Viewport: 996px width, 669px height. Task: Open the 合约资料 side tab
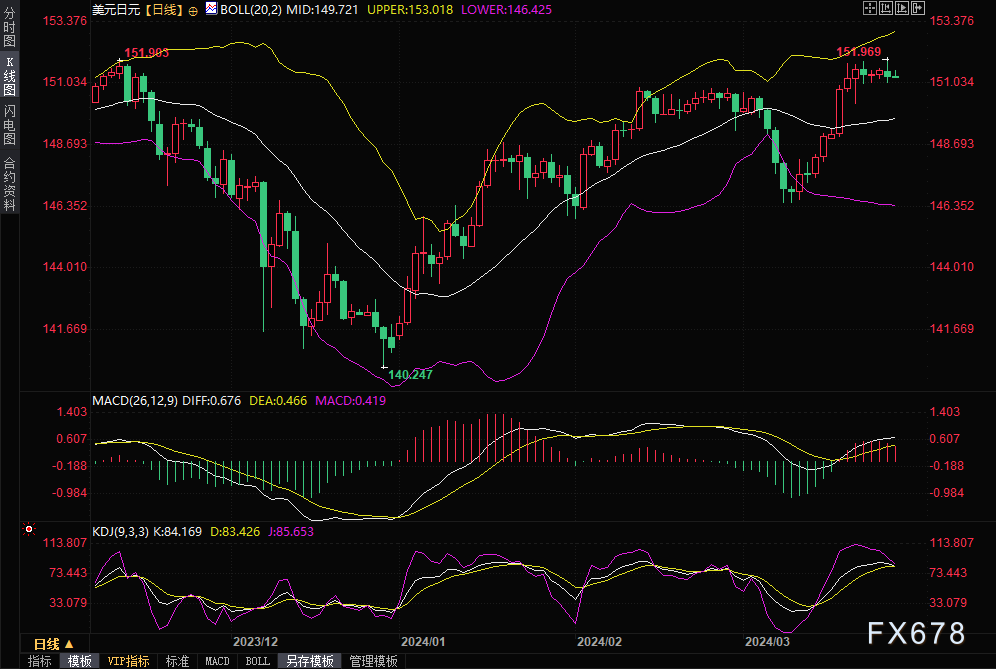click(9, 184)
